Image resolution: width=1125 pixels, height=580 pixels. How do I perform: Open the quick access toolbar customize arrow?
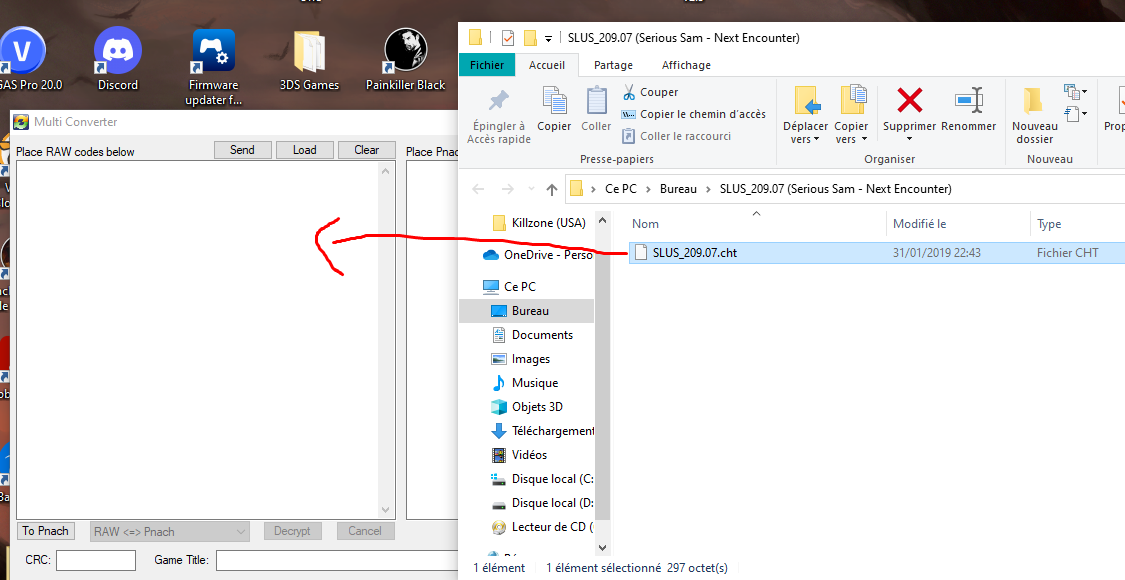(x=548, y=38)
